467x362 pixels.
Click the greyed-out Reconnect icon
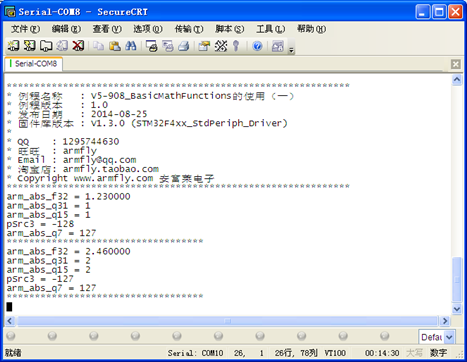point(62,46)
